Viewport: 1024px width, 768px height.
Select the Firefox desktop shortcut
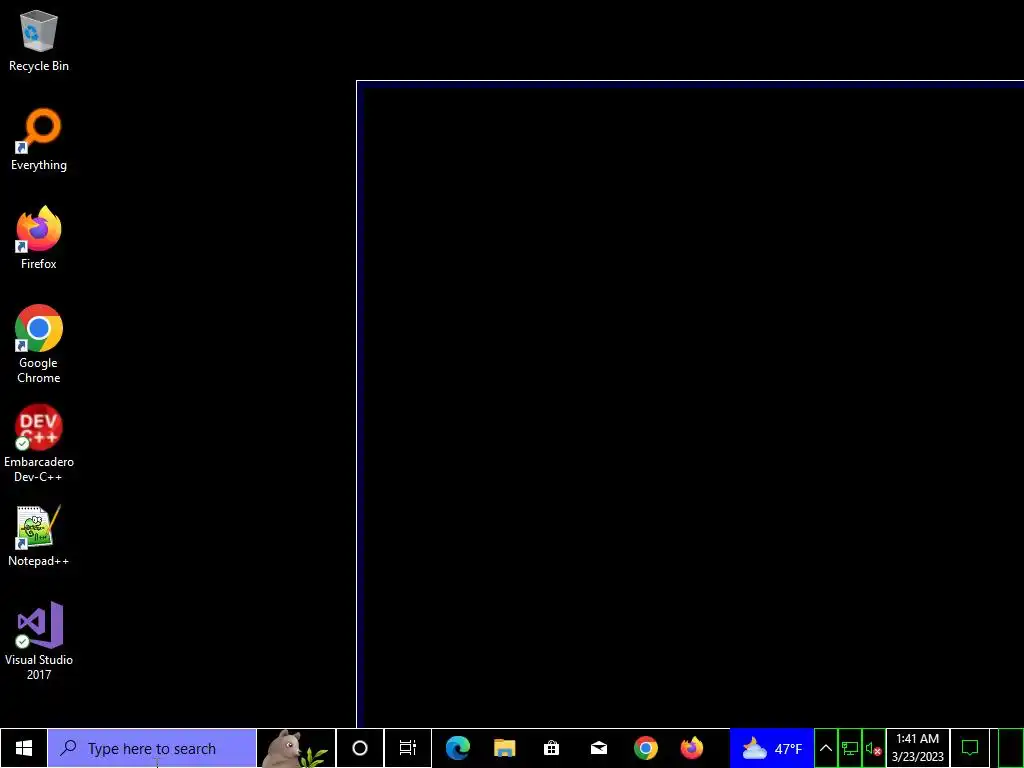point(39,238)
